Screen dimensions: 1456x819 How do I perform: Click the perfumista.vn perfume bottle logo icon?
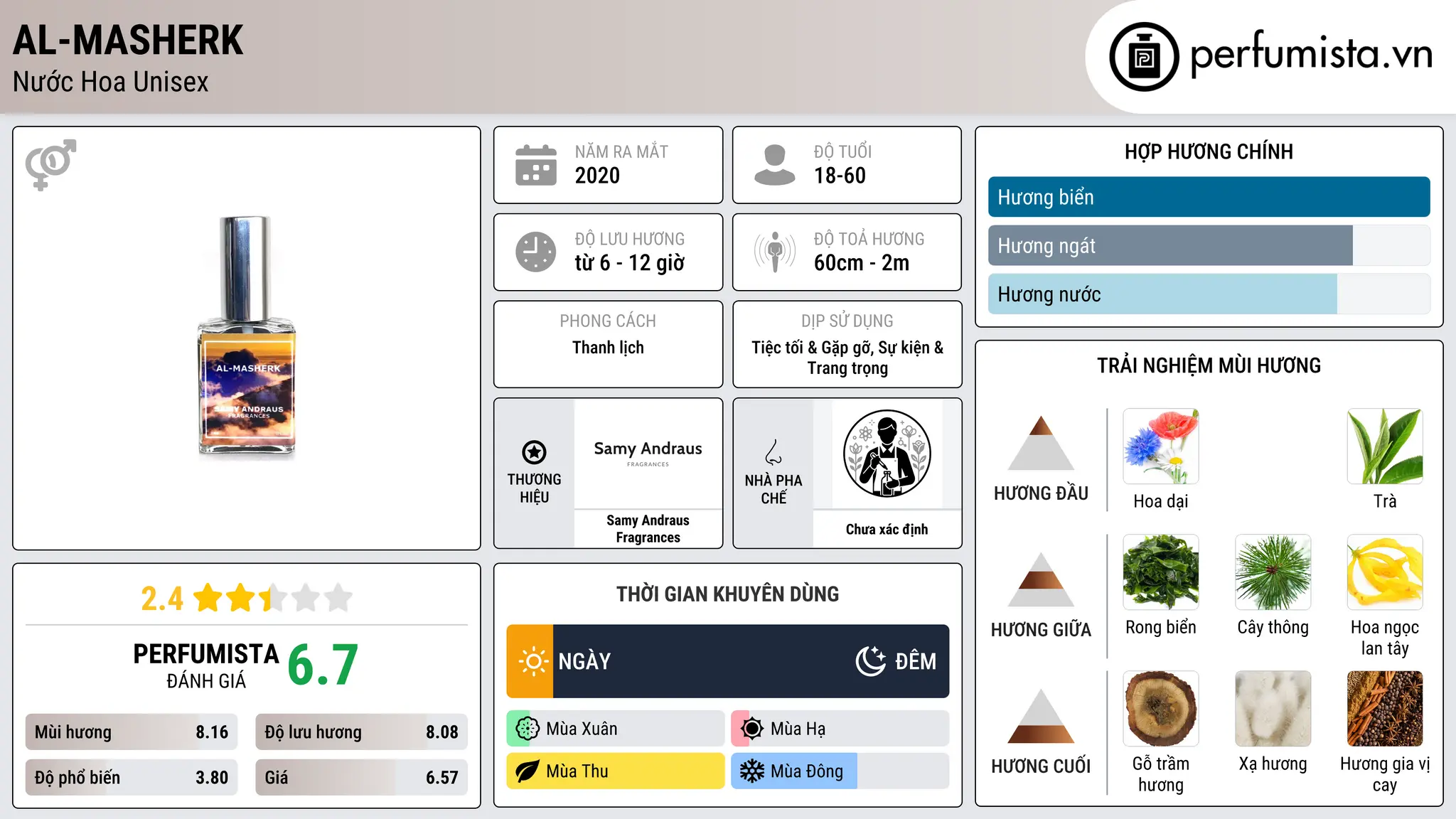click(x=1144, y=56)
